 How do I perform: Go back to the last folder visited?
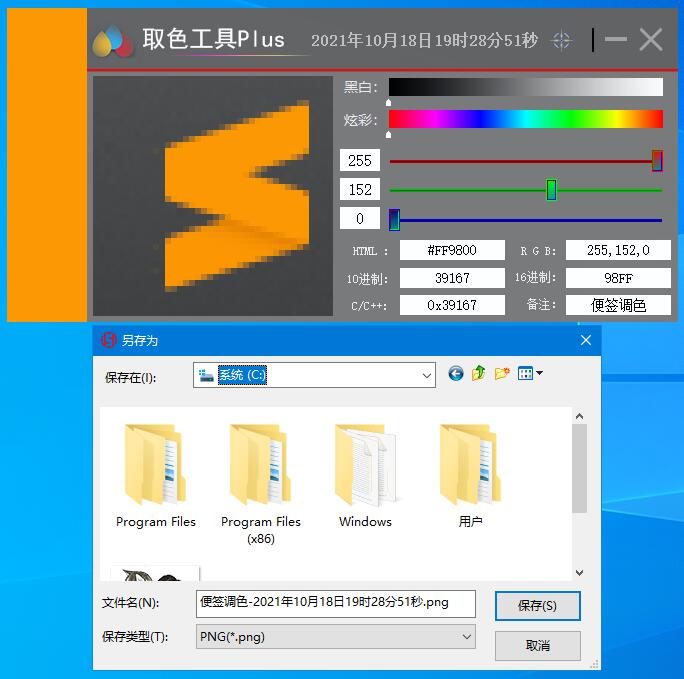456,374
